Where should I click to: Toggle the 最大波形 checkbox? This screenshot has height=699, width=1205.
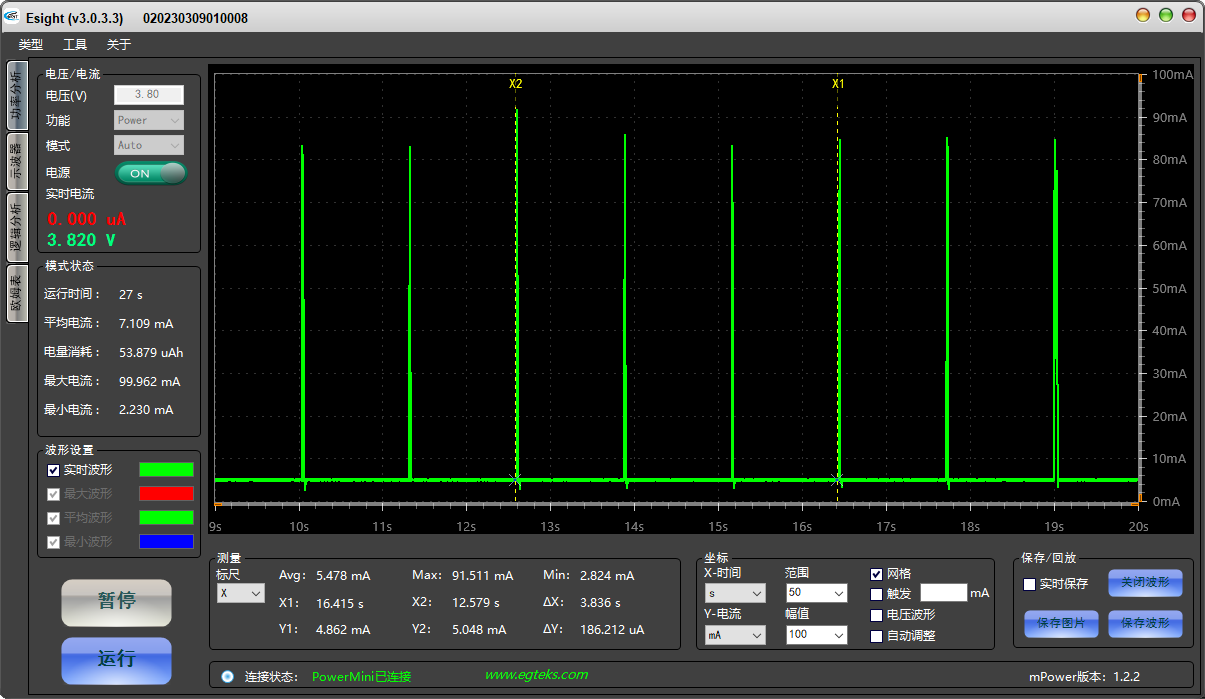coord(54,494)
